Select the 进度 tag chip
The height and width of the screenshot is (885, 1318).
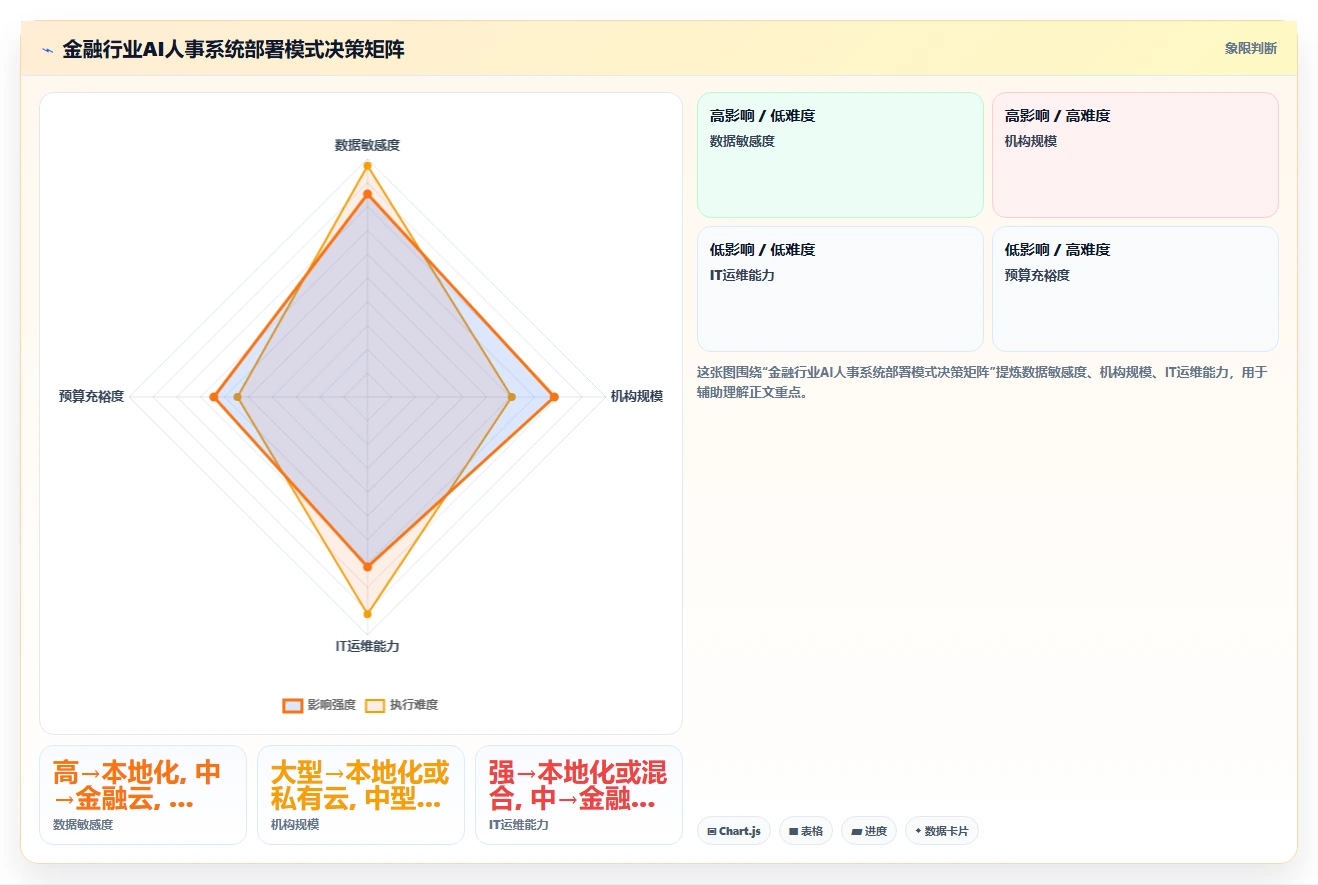tap(869, 831)
